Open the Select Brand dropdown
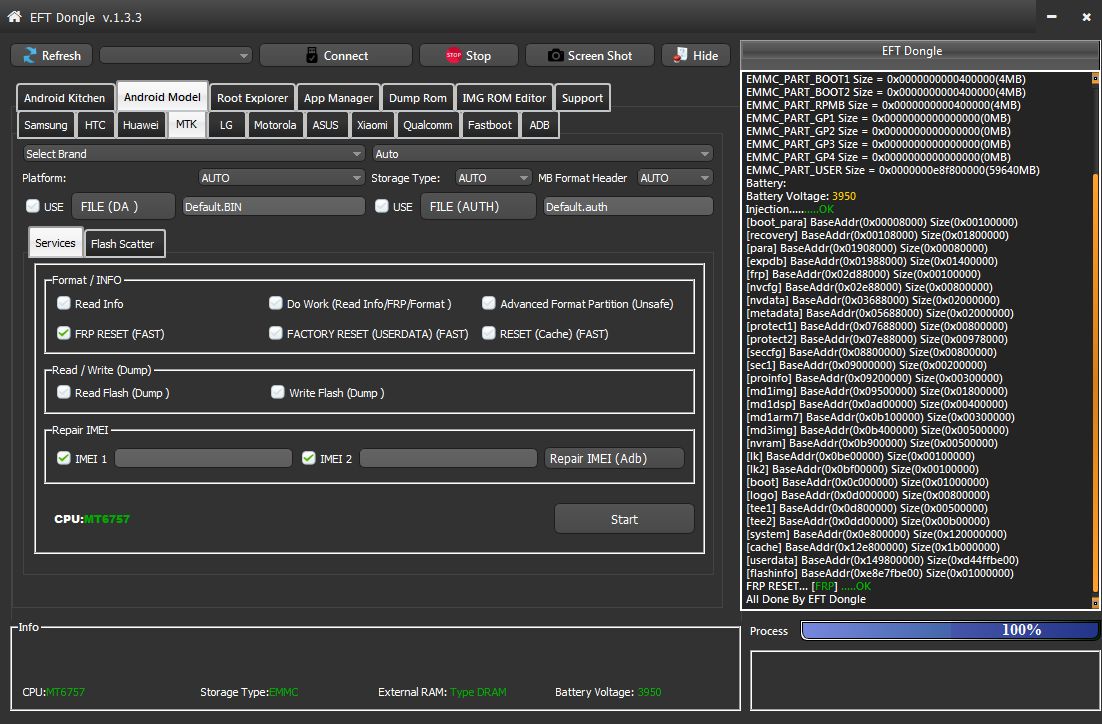 [x=194, y=154]
